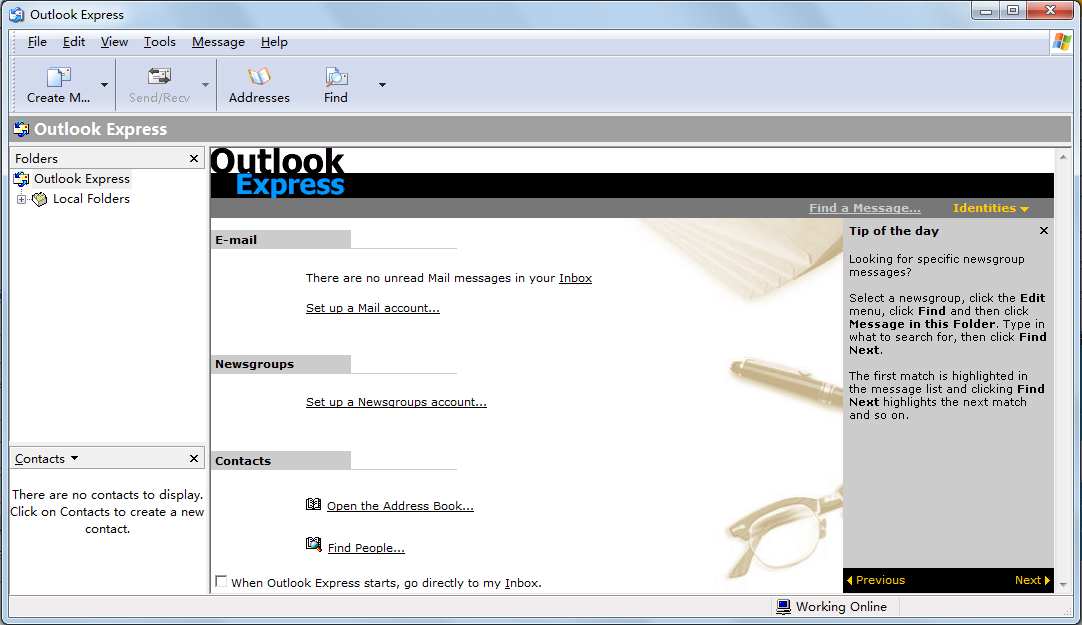Screen dimensions: 1082x625
Task: Click the Folders pane header label
Action: click(x=37, y=159)
